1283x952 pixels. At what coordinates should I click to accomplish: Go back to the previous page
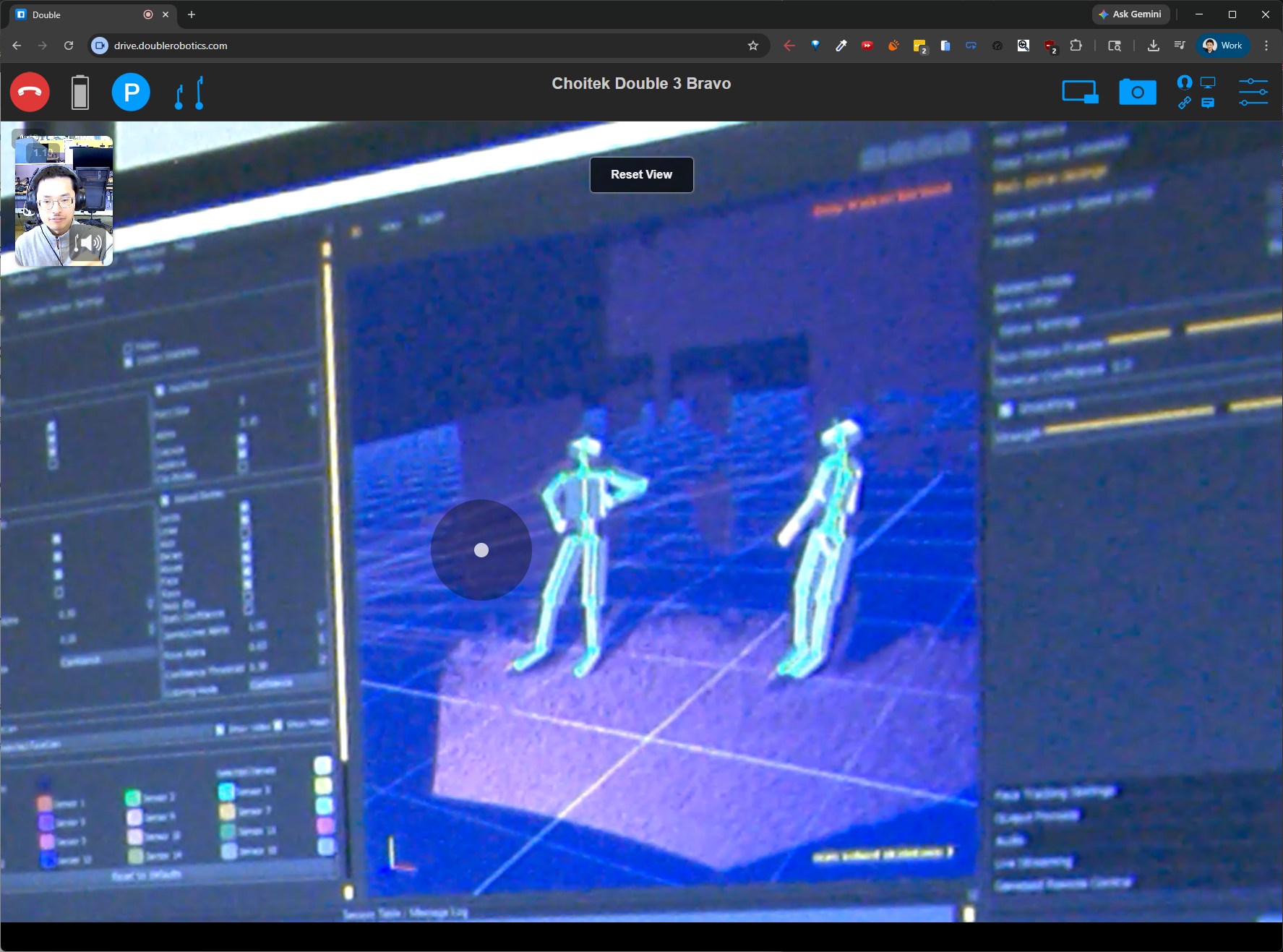click(17, 46)
